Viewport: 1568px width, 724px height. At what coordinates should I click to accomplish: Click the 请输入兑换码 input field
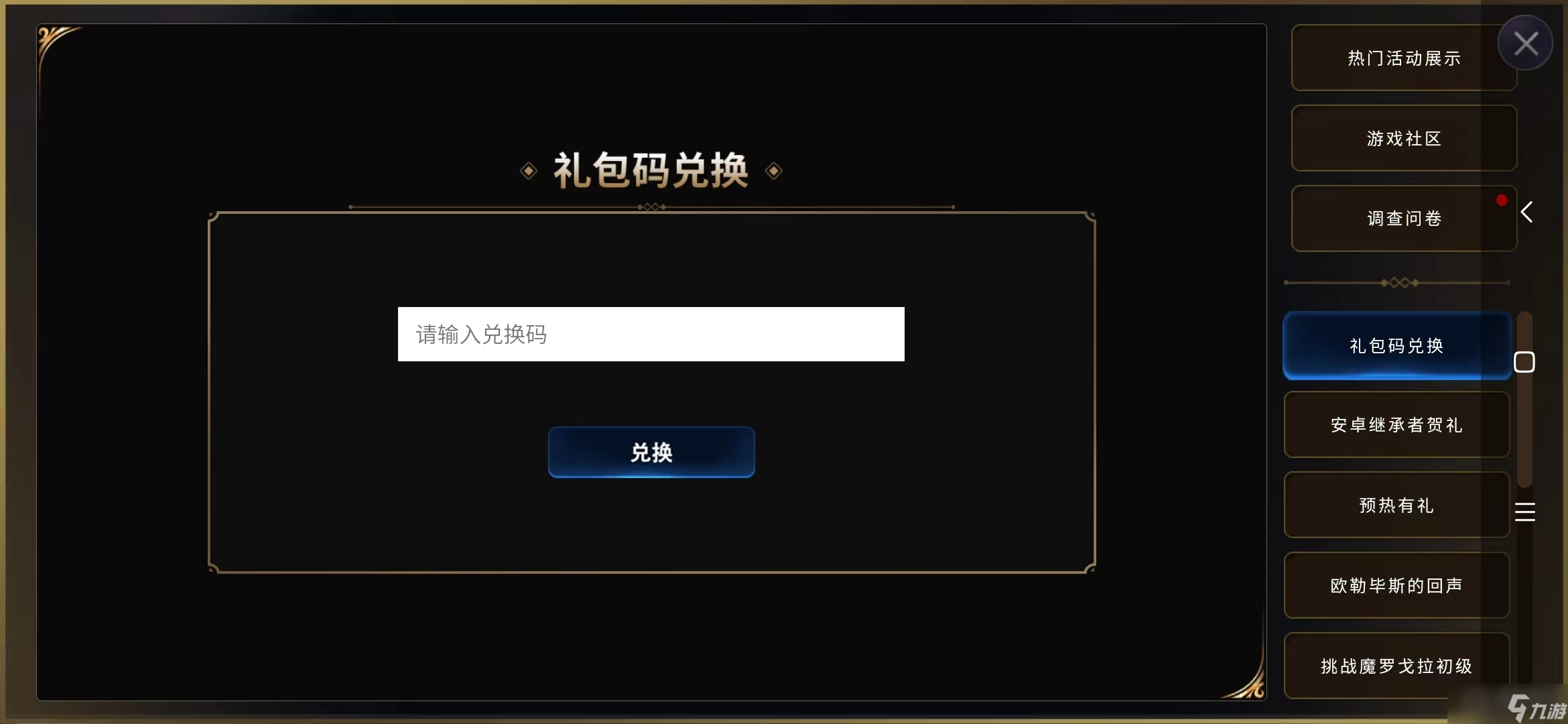[651, 333]
